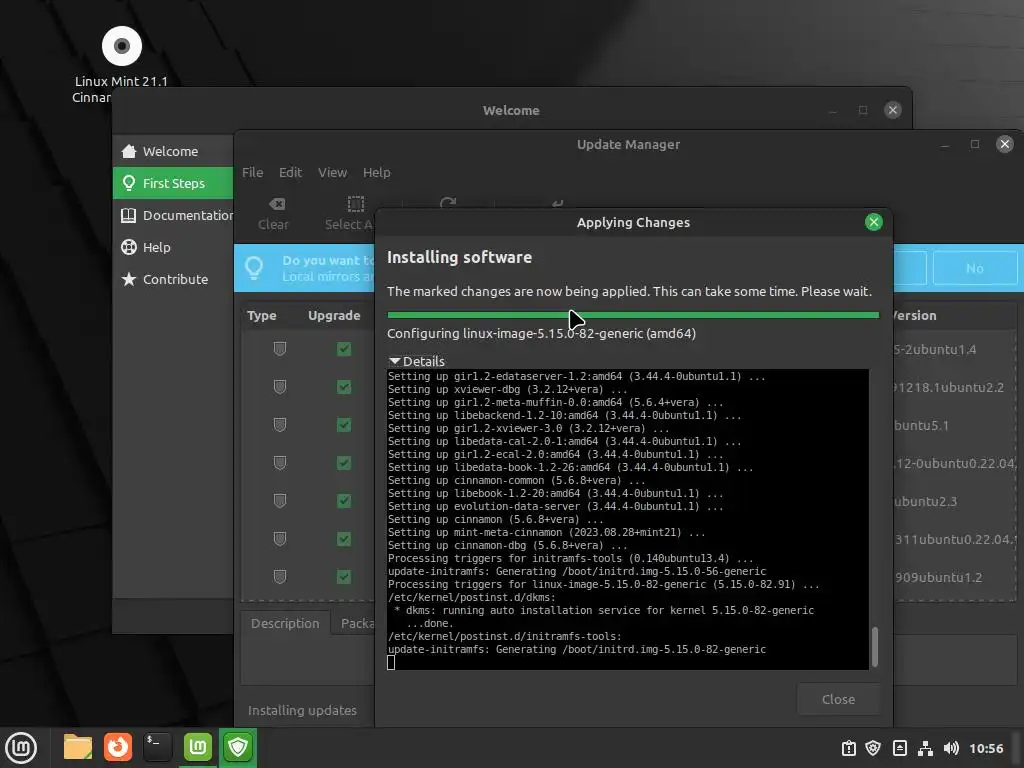Uncheck the fifth update's Upgrade checkbox
Viewport: 1024px width, 768px height.
(344, 501)
